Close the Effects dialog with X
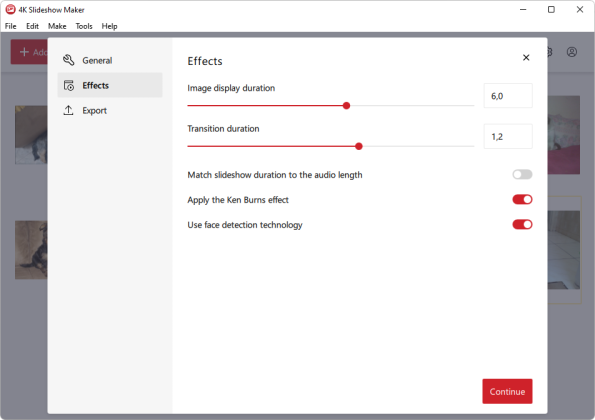This screenshot has width=595, height=420. pyautogui.click(x=526, y=58)
